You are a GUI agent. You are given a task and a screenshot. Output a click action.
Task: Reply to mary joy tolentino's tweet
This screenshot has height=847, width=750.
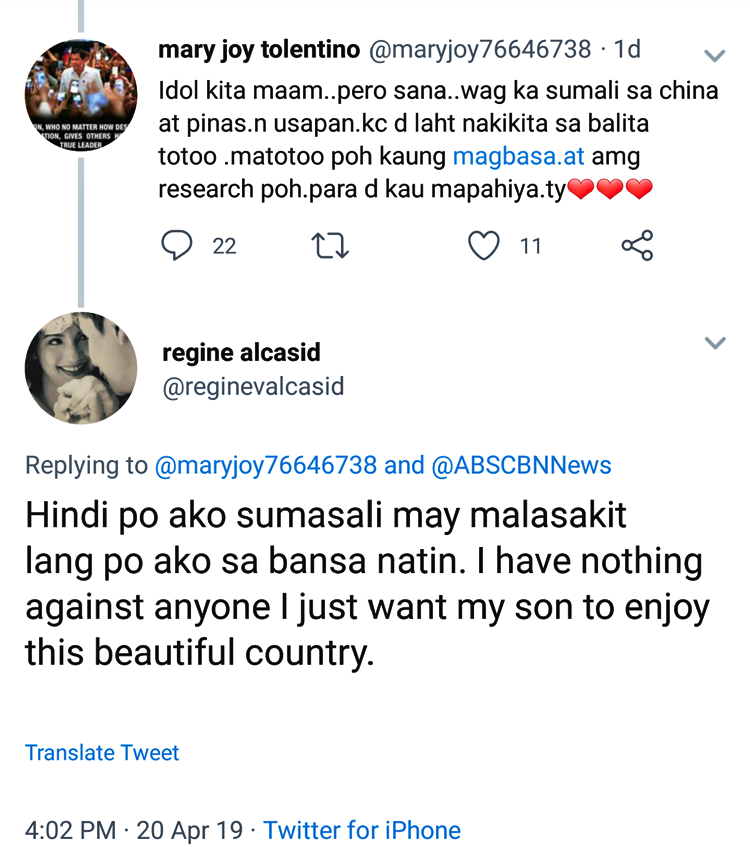click(x=177, y=245)
